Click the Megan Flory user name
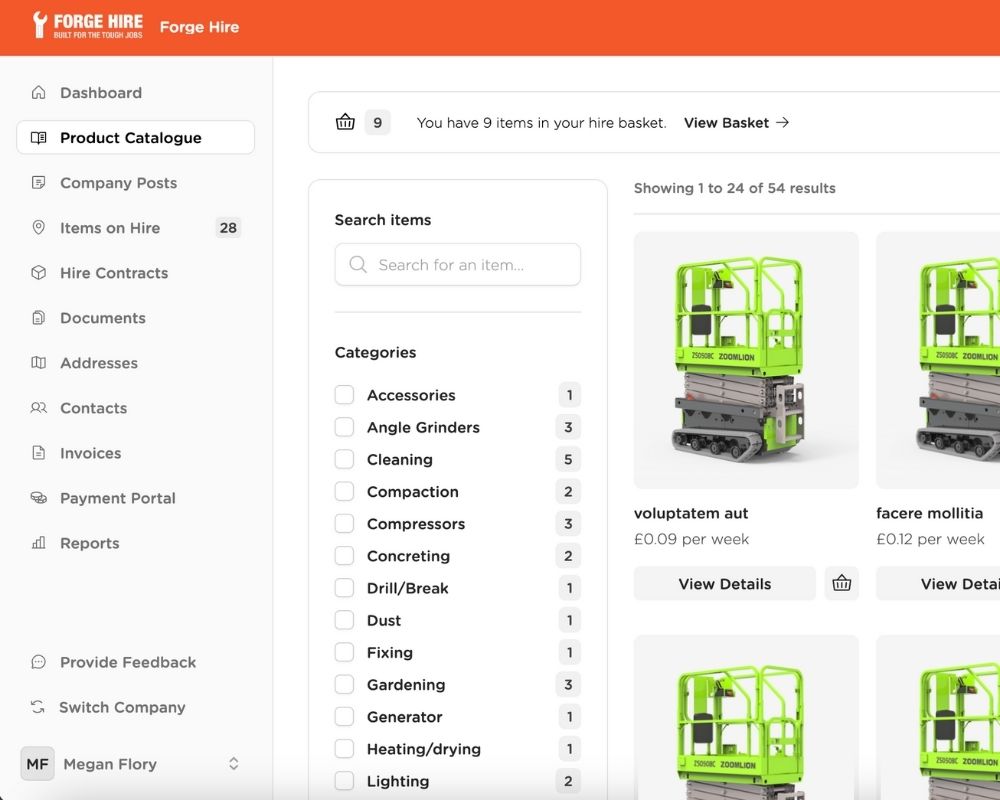 pyautogui.click(x=110, y=764)
